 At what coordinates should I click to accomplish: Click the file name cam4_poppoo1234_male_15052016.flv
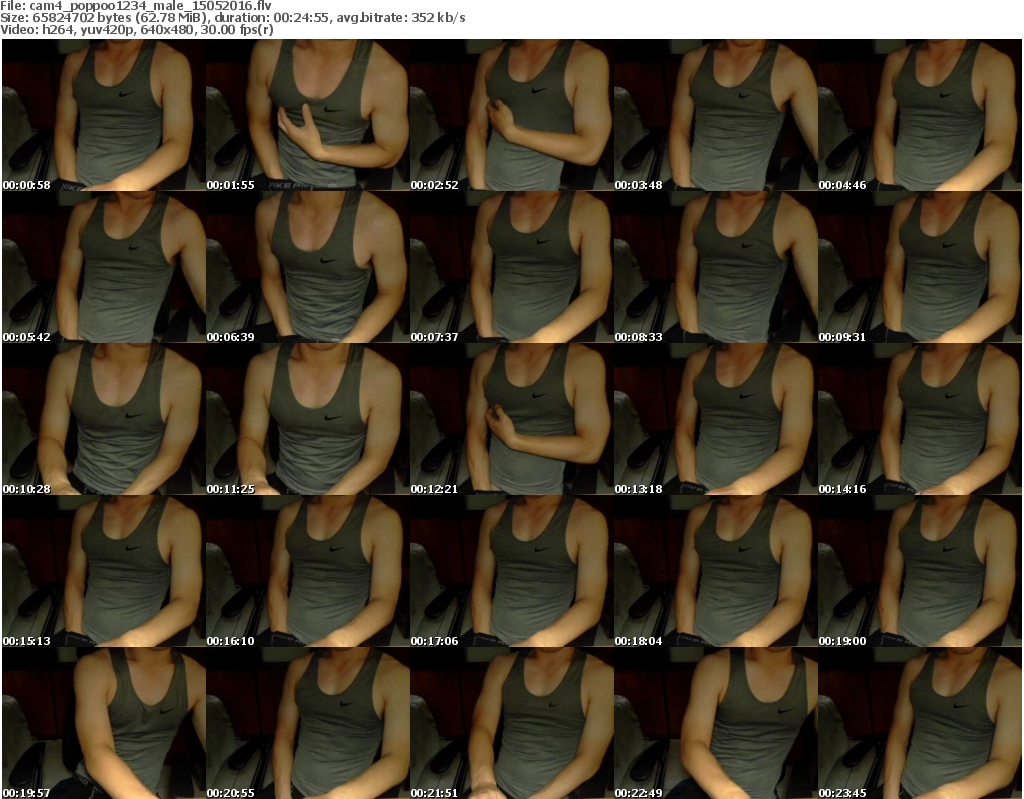(x=150, y=6)
